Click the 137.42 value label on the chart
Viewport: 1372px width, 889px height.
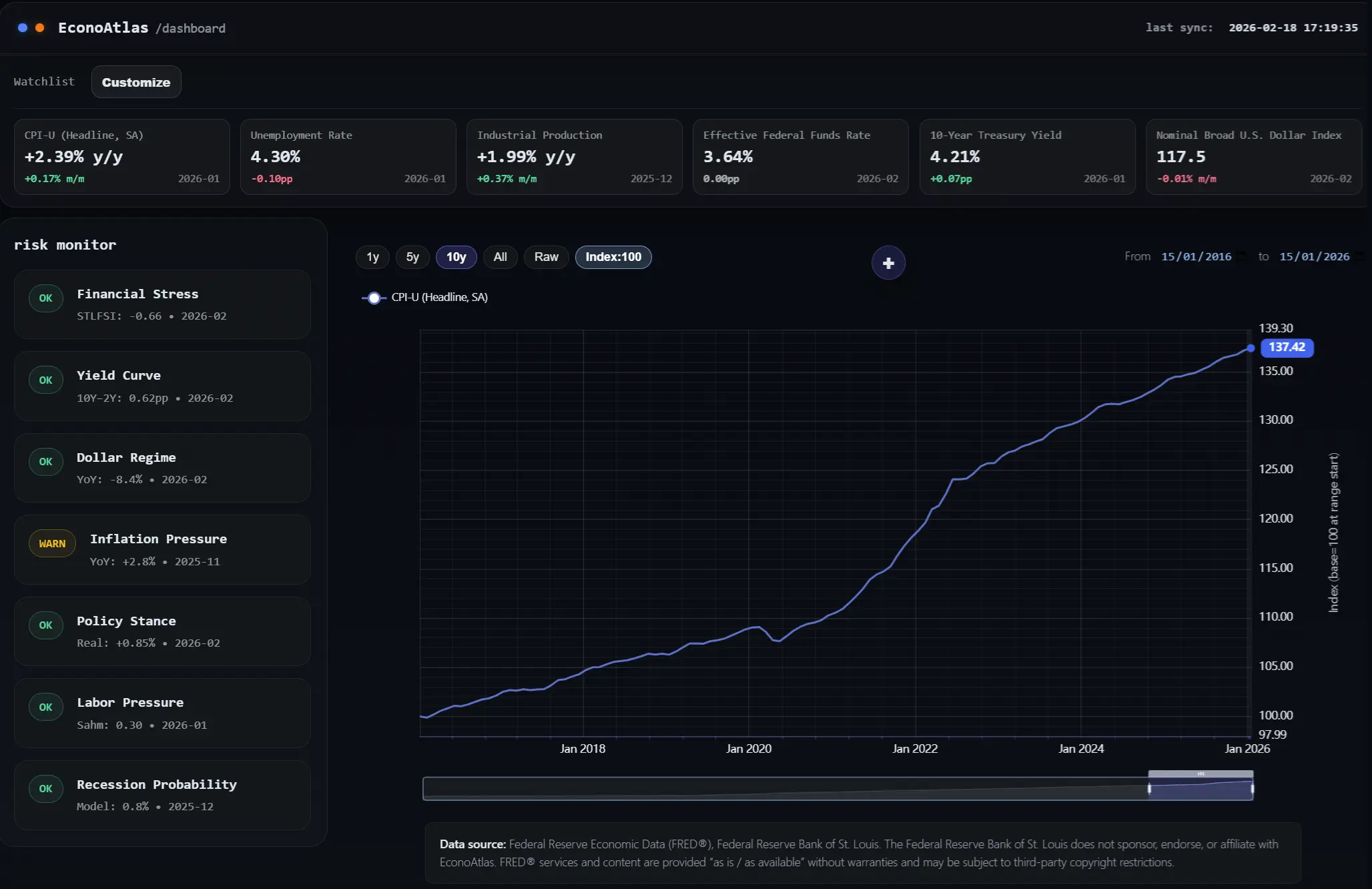(1287, 347)
